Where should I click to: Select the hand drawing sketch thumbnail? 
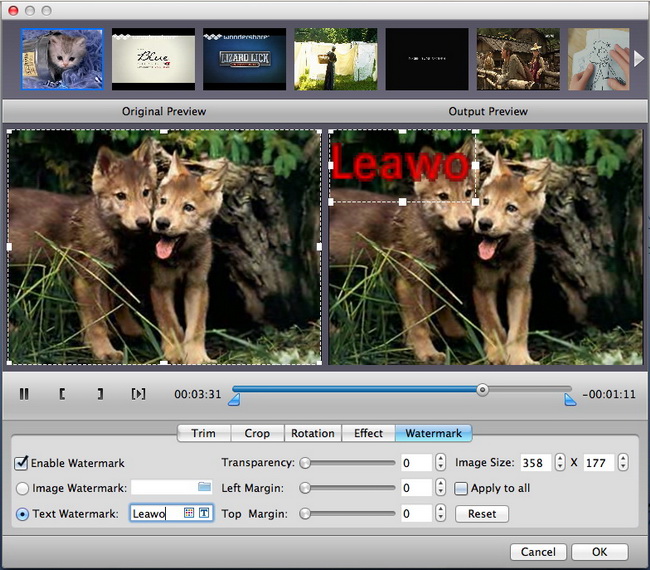599,59
